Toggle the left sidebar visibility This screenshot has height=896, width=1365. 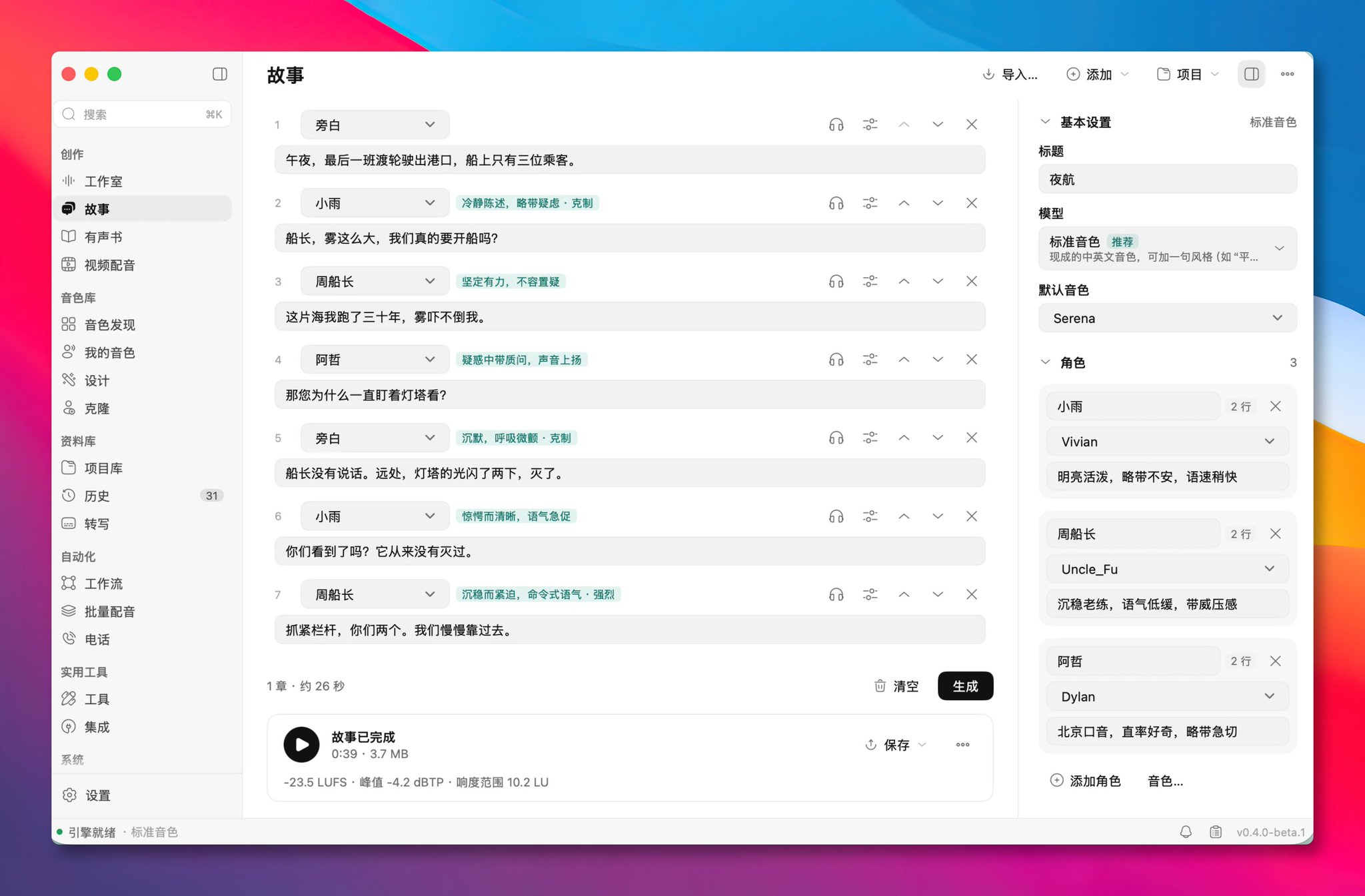point(220,74)
